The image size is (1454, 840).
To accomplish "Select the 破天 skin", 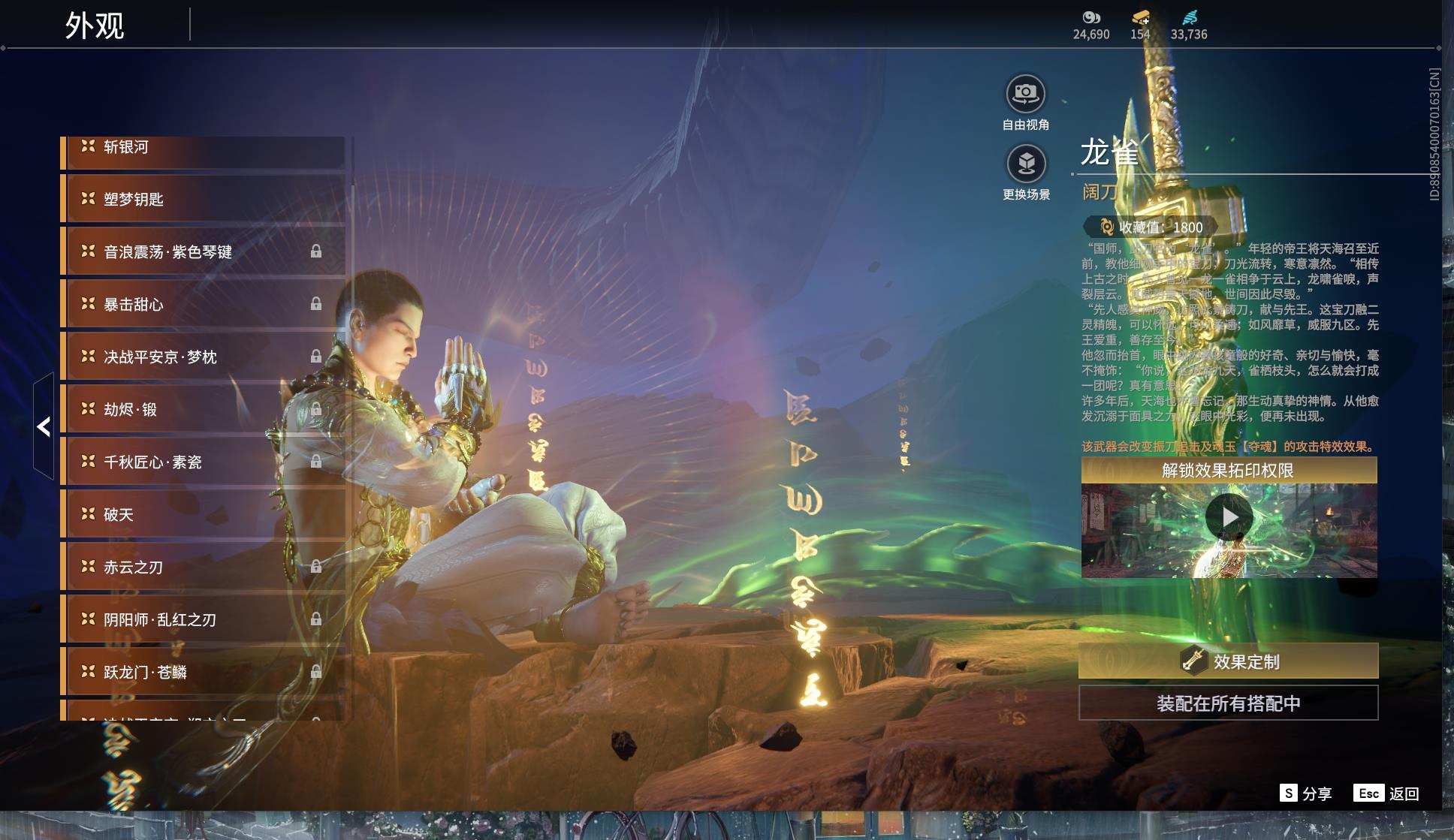I will click(x=203, y=514).
